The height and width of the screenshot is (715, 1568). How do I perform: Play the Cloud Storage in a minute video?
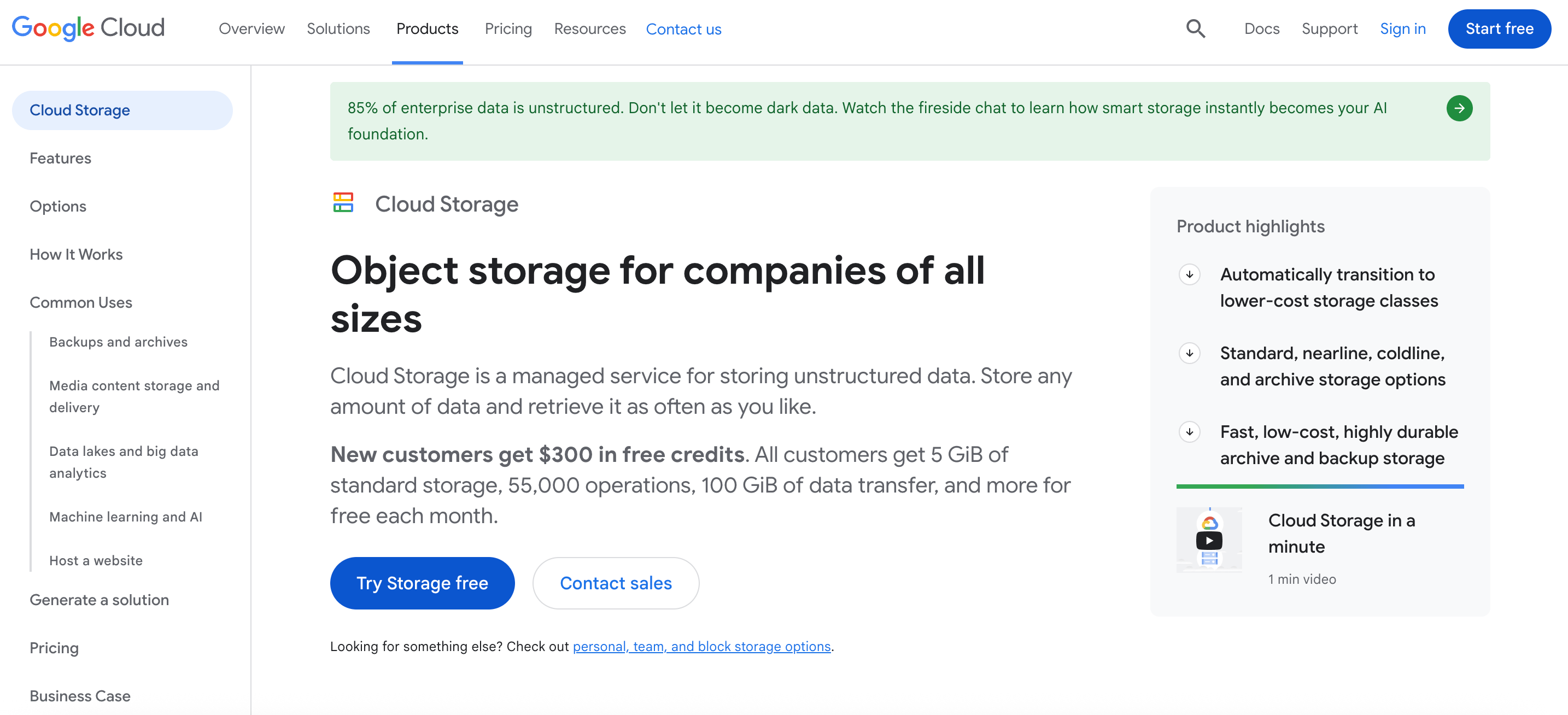tap(1209, 540)
